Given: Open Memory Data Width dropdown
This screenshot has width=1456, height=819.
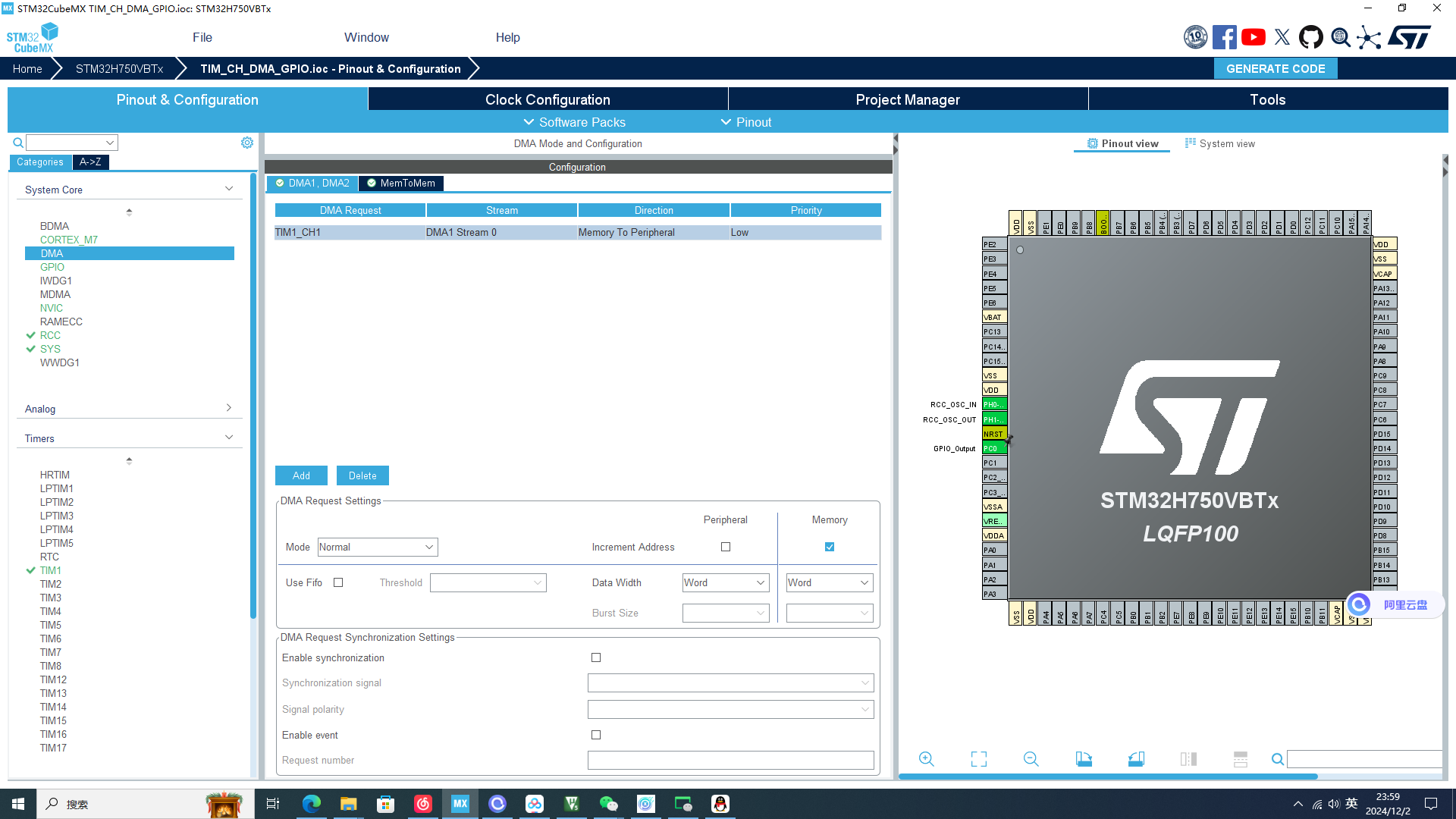Looking at the screenshot, I should (830, 582).
